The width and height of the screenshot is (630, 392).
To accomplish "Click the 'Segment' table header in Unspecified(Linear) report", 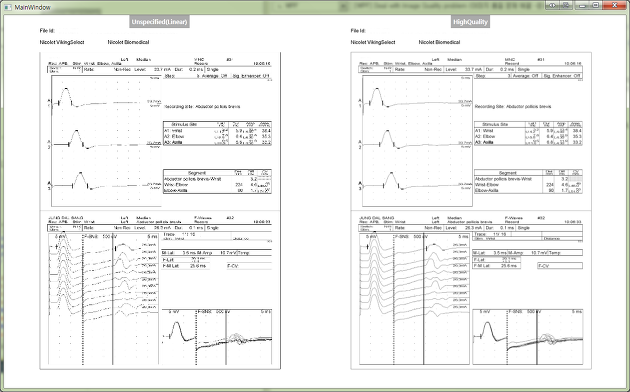I will (x=197, y=173).
